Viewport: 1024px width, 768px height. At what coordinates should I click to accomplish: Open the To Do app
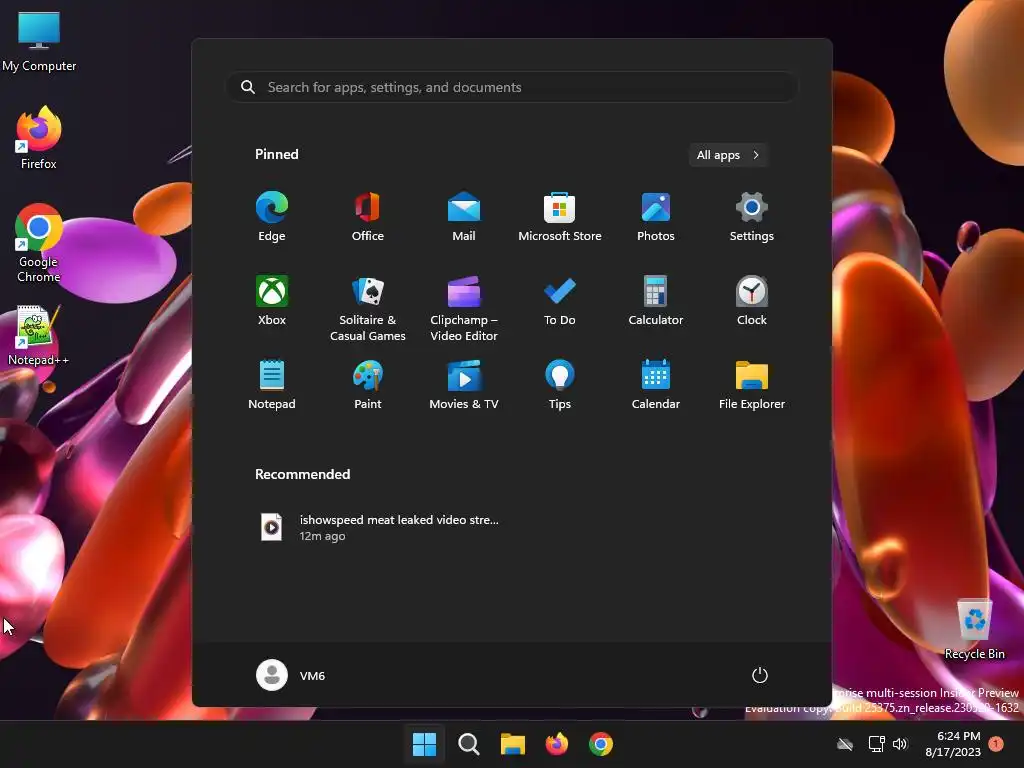pyautogui.click(x=560, y=300)
